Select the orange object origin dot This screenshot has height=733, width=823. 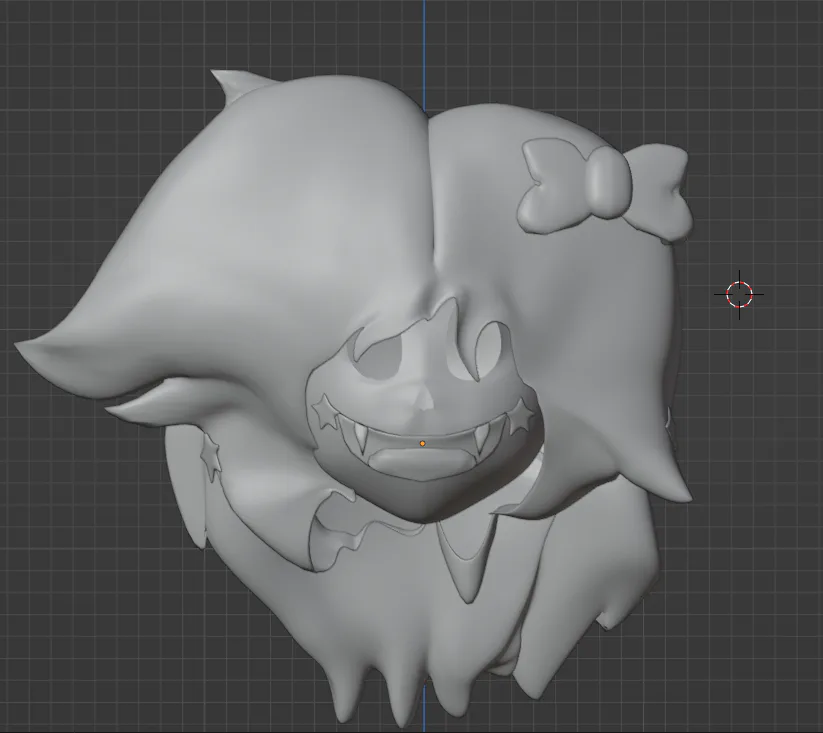423,444
